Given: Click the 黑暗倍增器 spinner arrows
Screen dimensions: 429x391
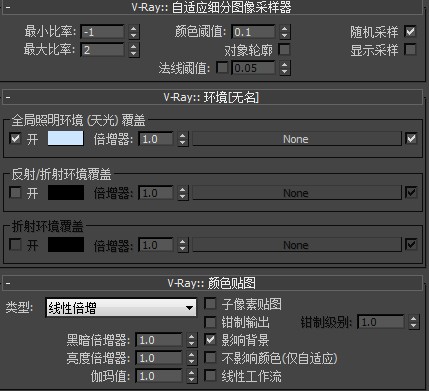Looking at the screenshot, I should point(191,340).
